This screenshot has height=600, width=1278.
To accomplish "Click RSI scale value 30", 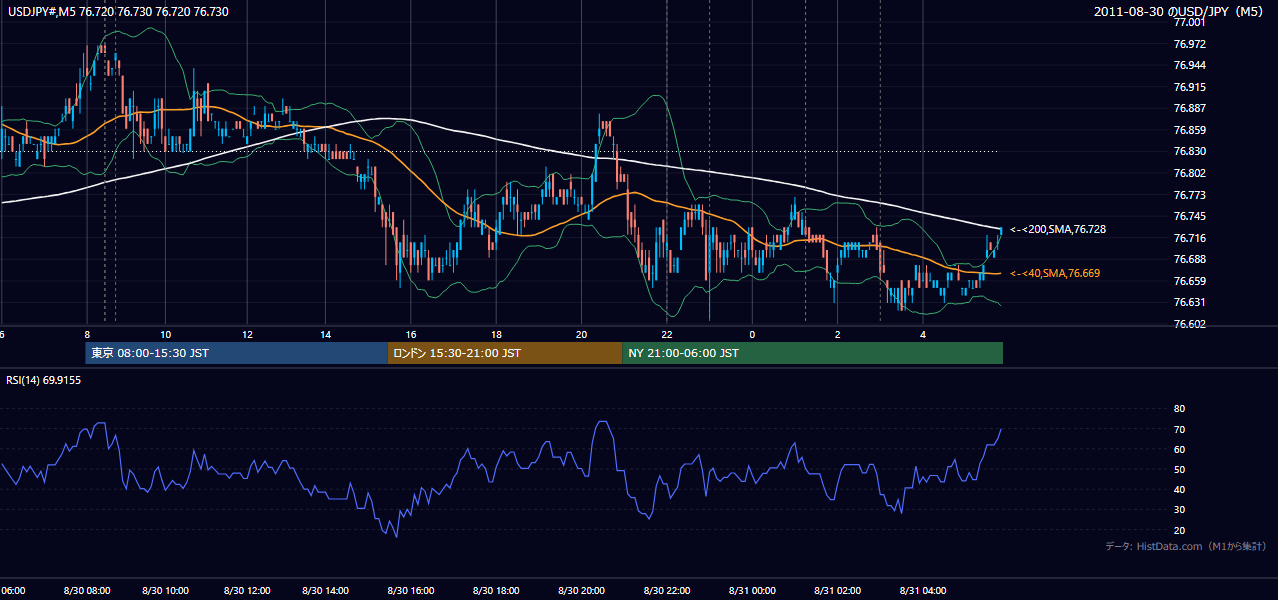I will pyautogui.click(x=1179, y=510).
